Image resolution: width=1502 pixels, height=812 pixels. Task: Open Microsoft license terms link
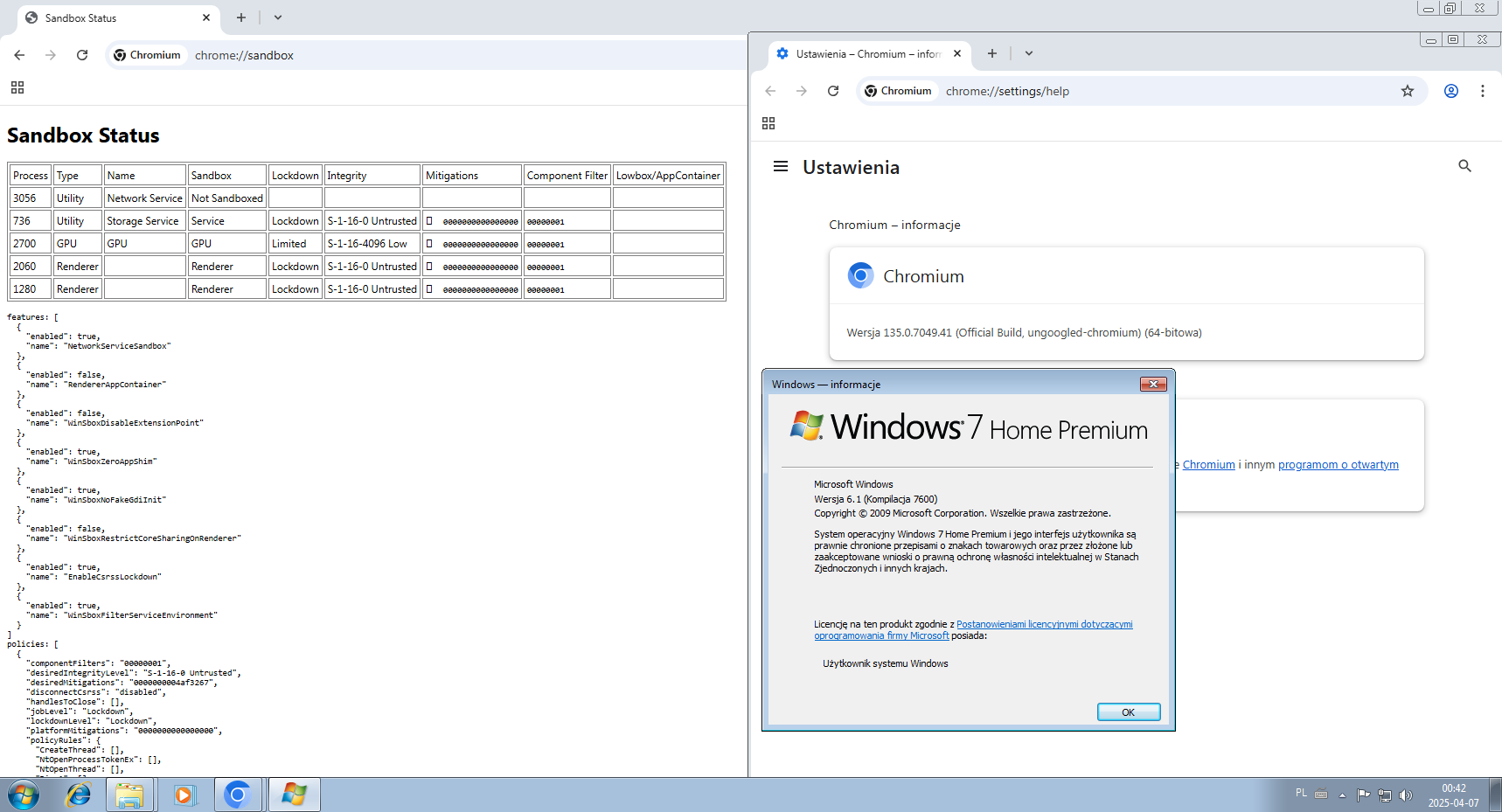(1044, 624)
